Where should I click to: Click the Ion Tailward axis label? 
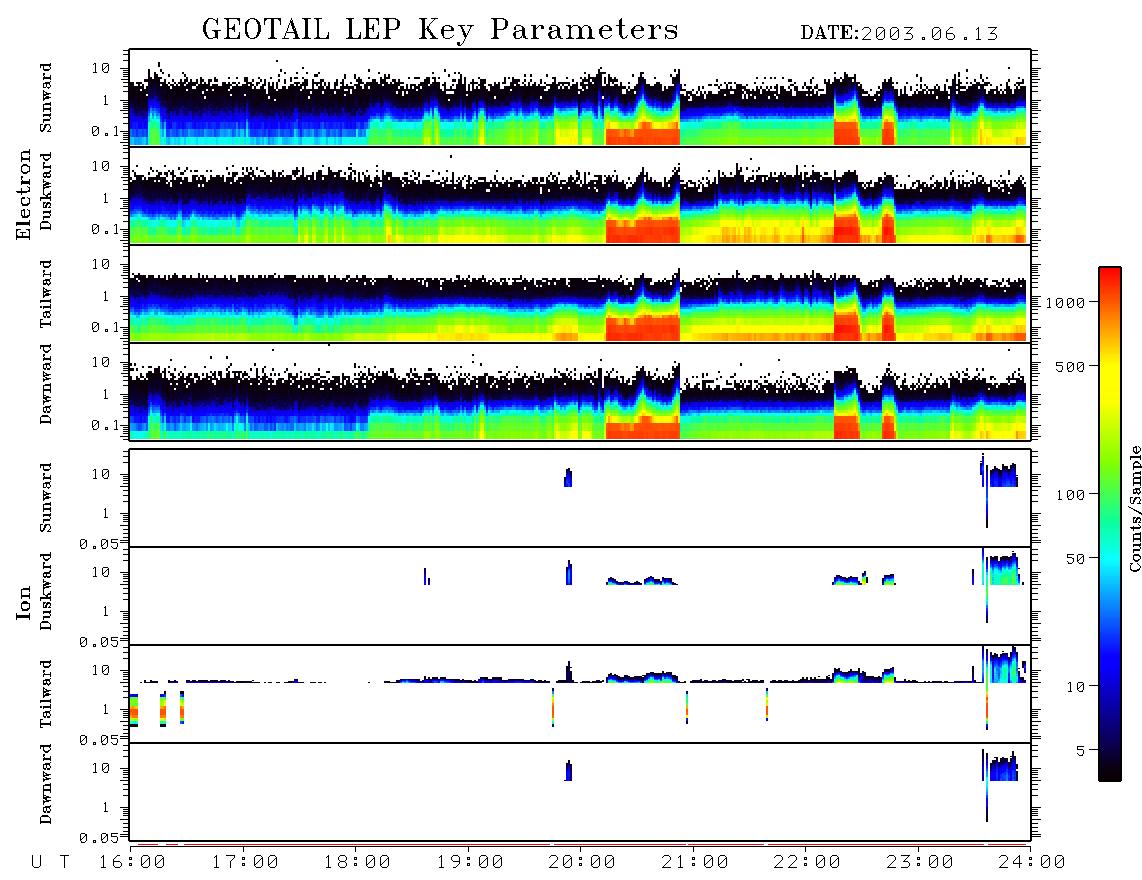[46, 694]
